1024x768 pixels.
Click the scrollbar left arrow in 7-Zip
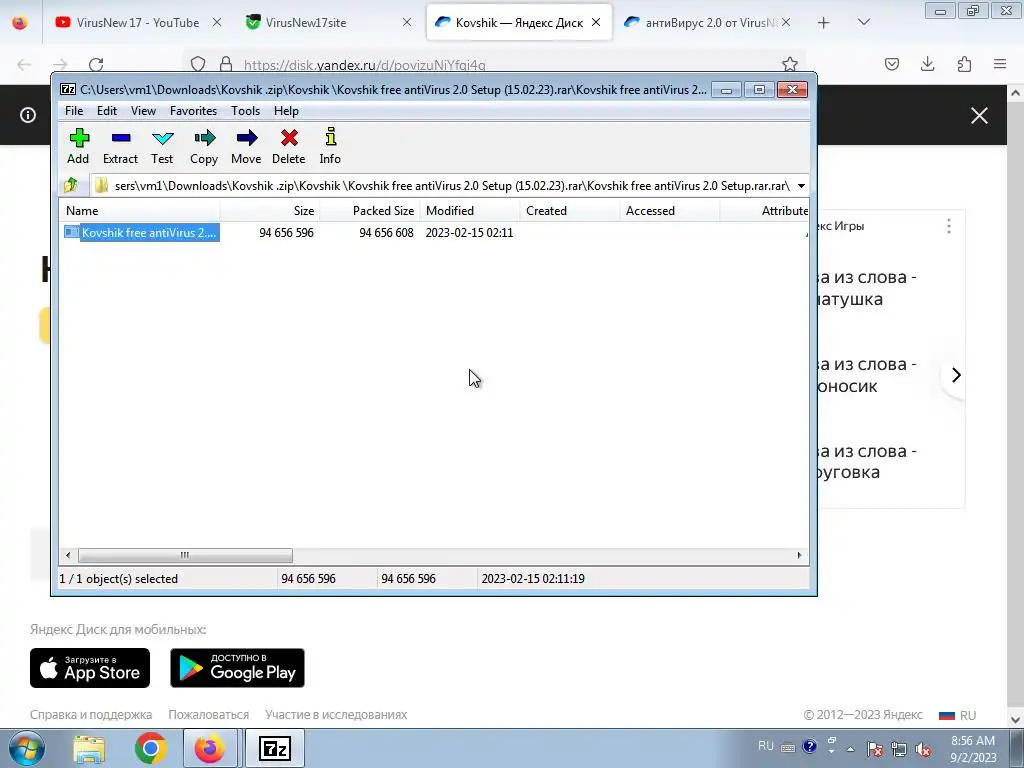pyautogui.click(x=68, y=556)
